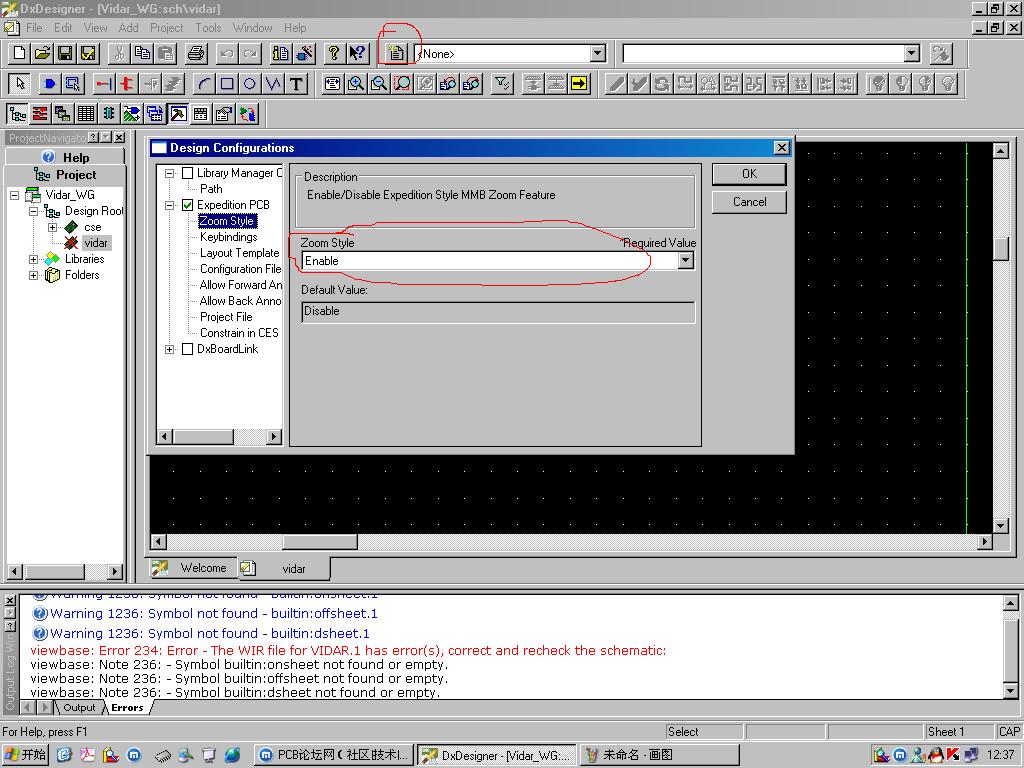
Task: Open the Tools menu
Action: tap(208, 27)
